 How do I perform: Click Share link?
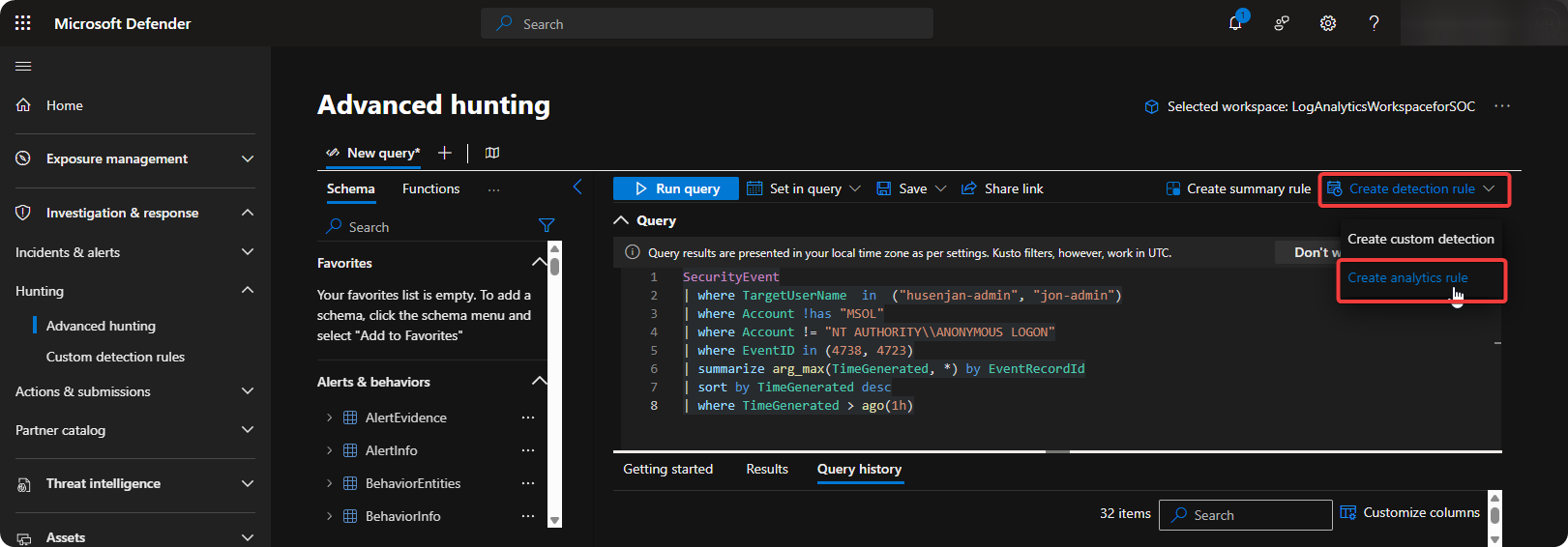[1002, 188]
